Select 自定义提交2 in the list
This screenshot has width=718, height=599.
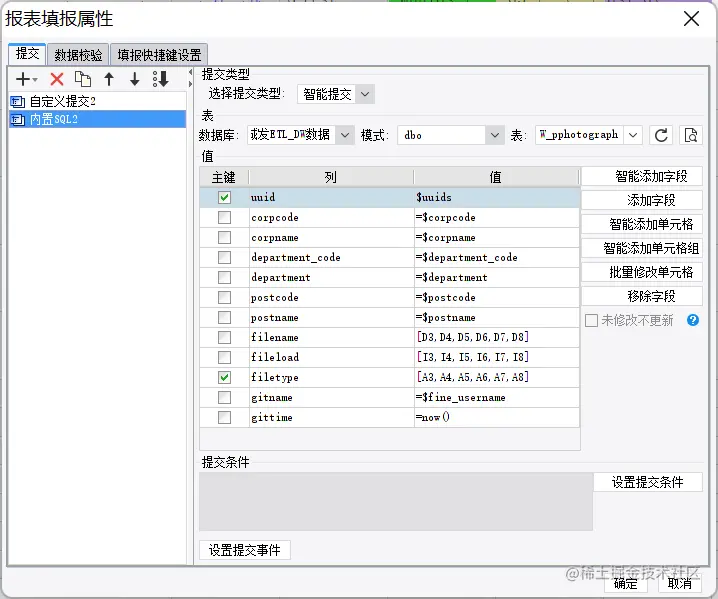tap(98, 101)
